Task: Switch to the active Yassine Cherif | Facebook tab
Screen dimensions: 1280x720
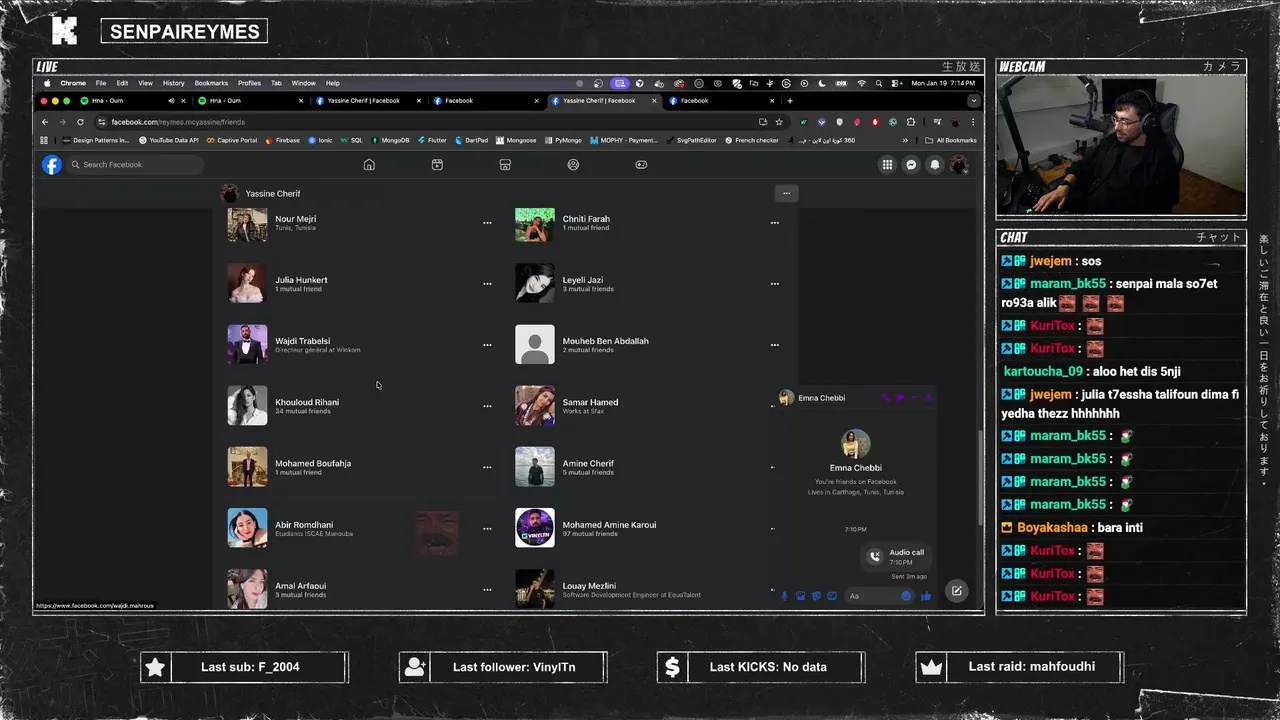Action: pos(604,101)
